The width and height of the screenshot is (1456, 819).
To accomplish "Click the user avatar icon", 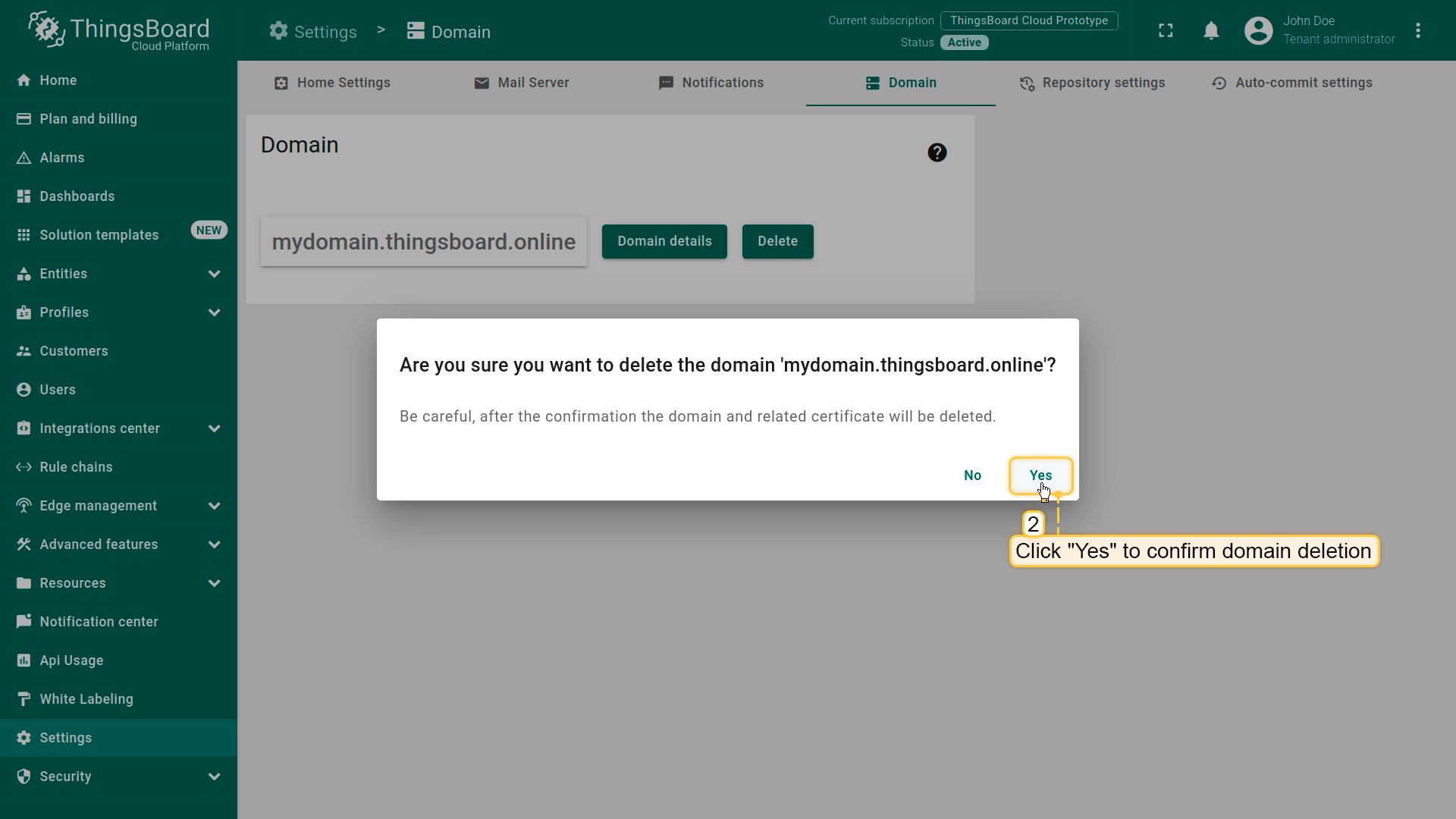I will [x=1258, y=30].
